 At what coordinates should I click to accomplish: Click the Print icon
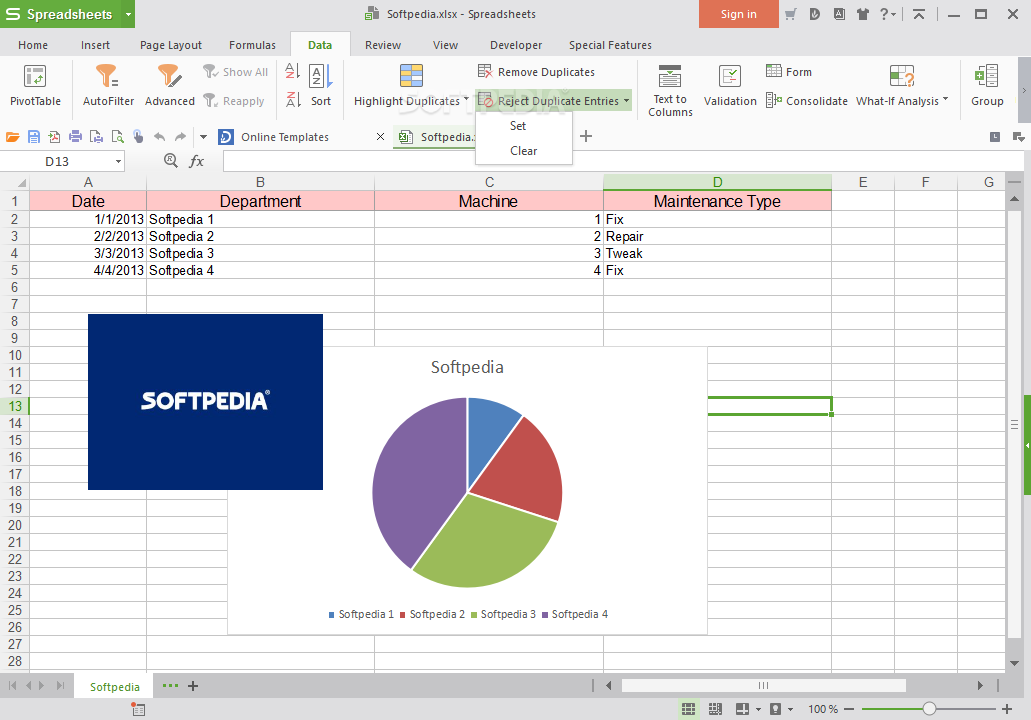point(76,137)
